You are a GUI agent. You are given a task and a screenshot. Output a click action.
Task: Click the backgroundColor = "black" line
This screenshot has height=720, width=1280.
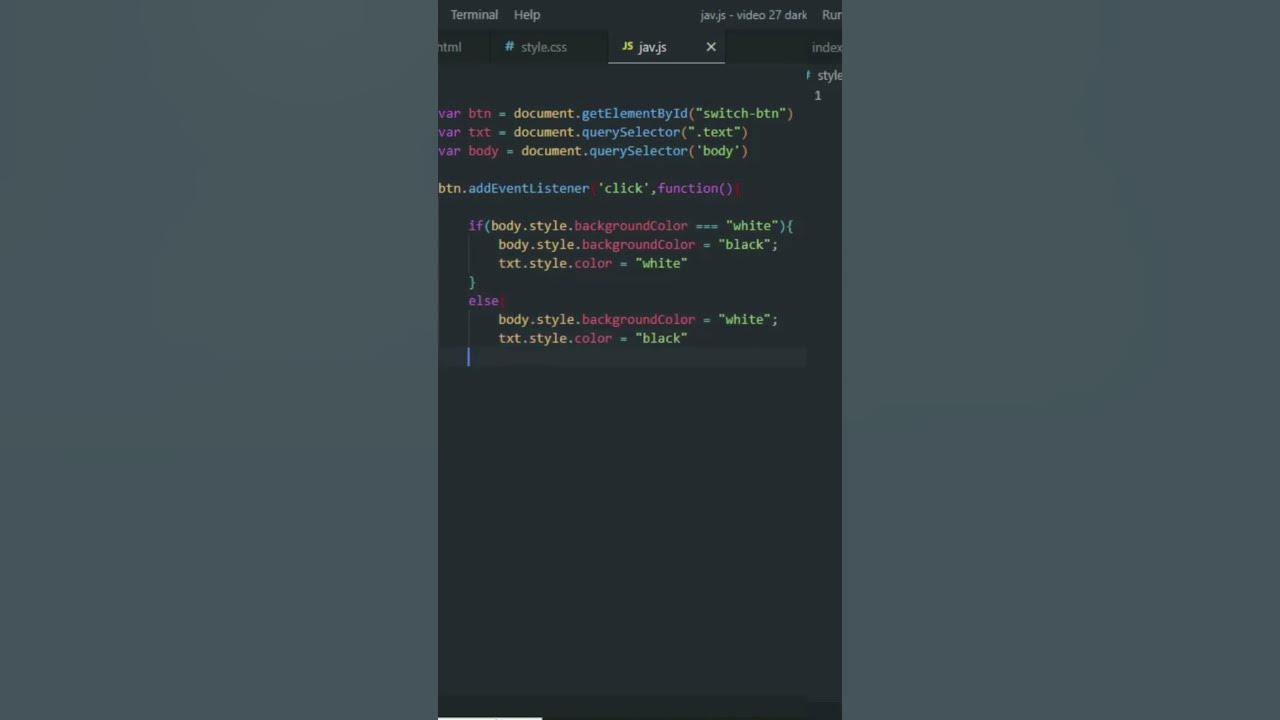pos(638,245)
